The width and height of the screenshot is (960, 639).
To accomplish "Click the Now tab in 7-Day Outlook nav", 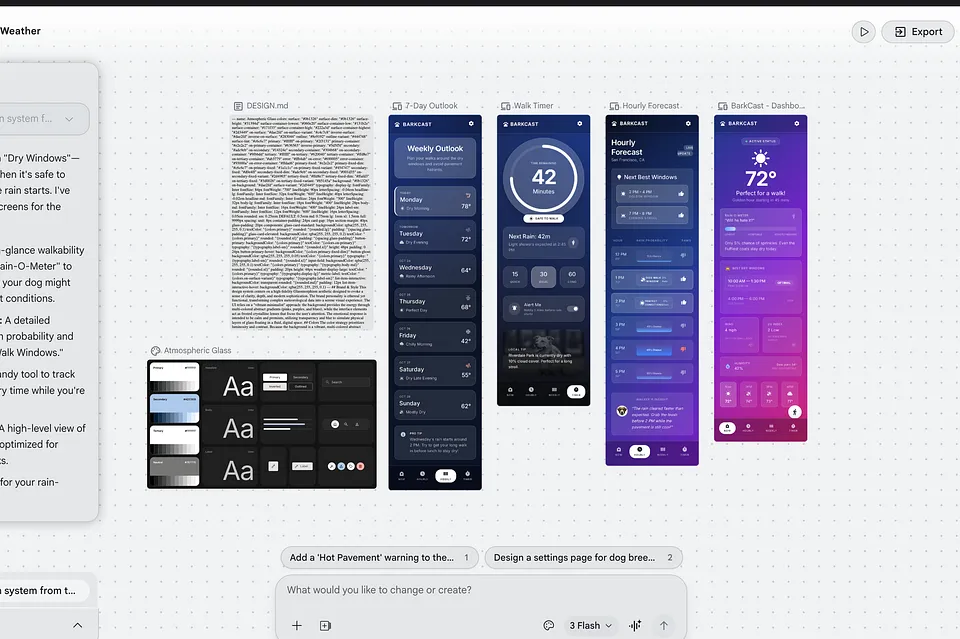I will click(x=402, y=476).
